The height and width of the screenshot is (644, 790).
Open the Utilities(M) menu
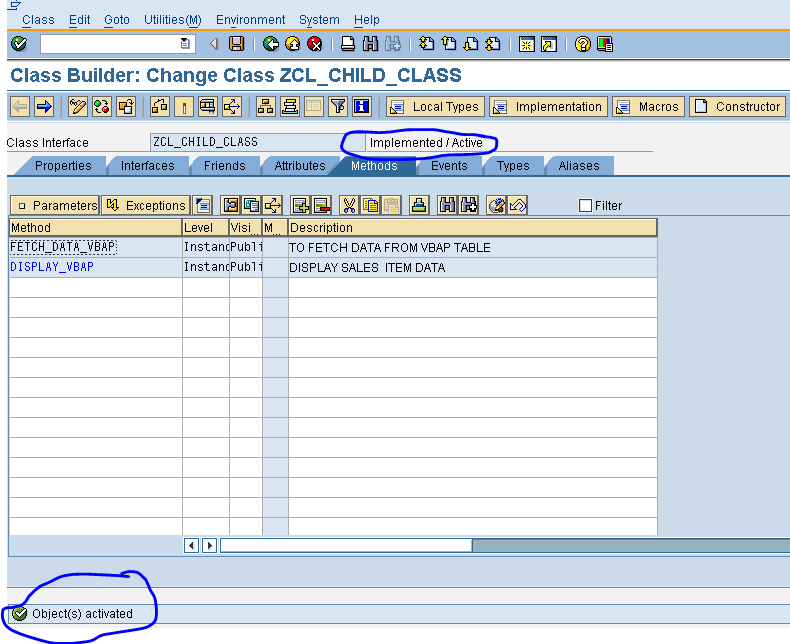pos(173,20)
